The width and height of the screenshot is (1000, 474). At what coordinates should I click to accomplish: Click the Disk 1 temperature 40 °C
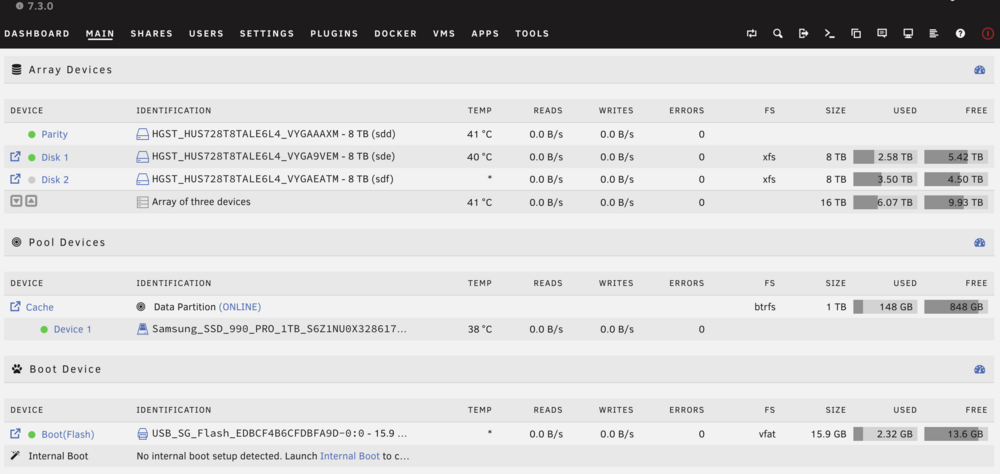(x=479, y=157)
